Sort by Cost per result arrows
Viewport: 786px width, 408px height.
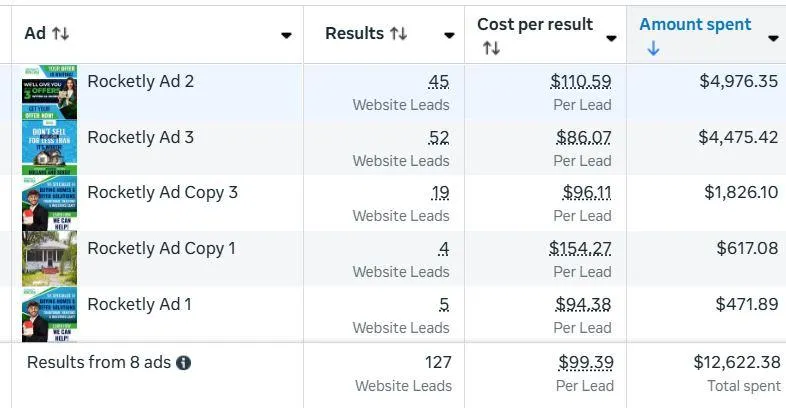pos(491,48)
